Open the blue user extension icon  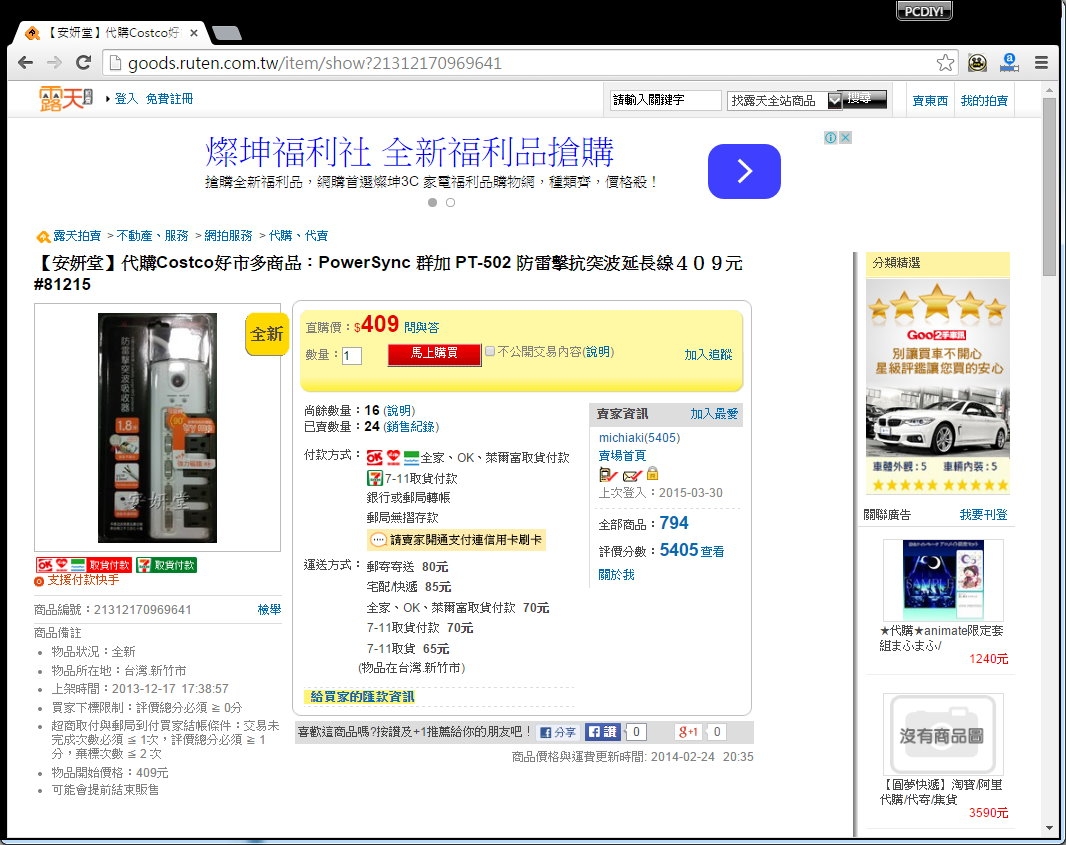coord(1010,63)
